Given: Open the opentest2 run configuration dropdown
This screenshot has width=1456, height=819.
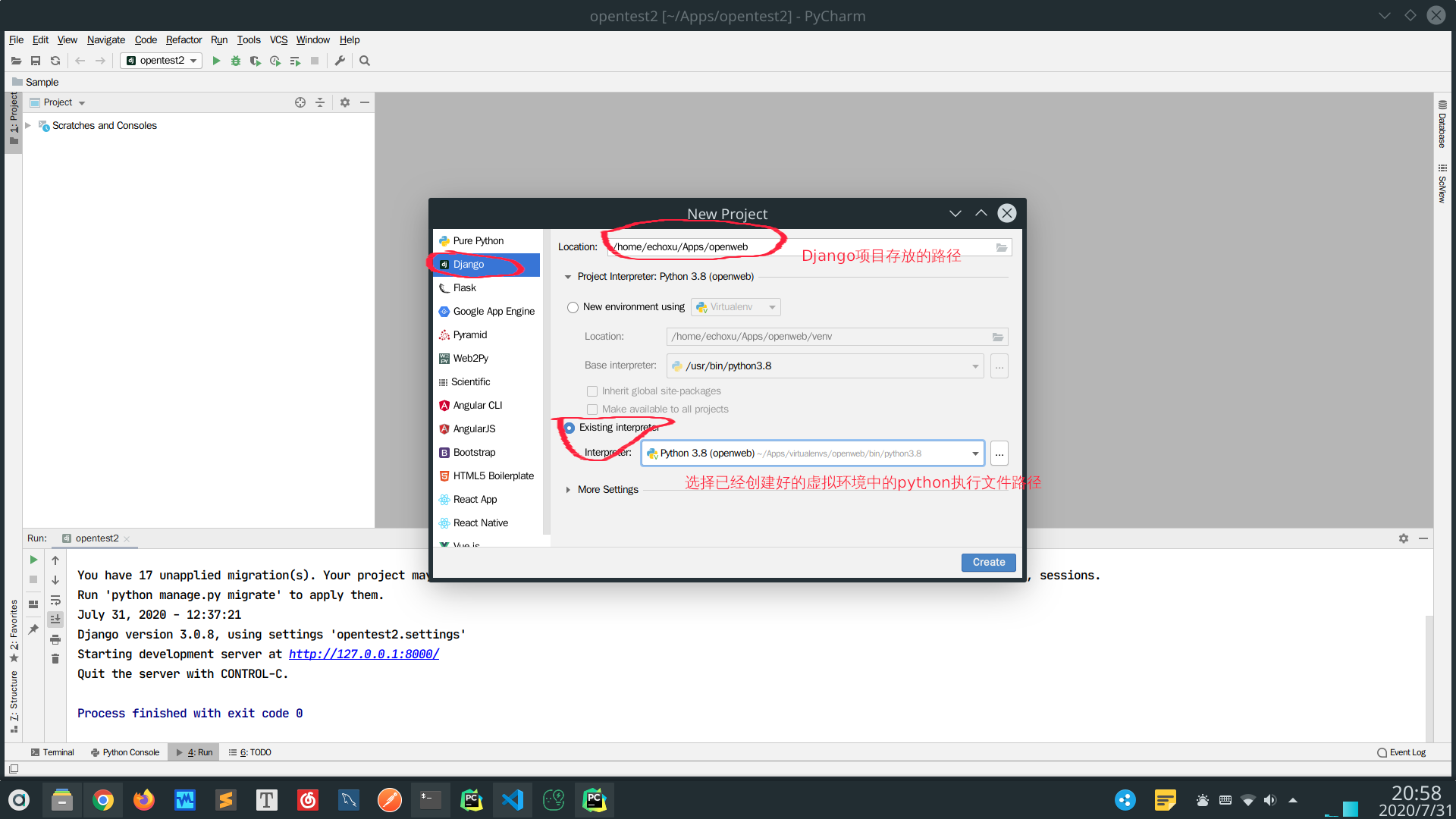Looking at the screenshot, I should tap(162, 61).
